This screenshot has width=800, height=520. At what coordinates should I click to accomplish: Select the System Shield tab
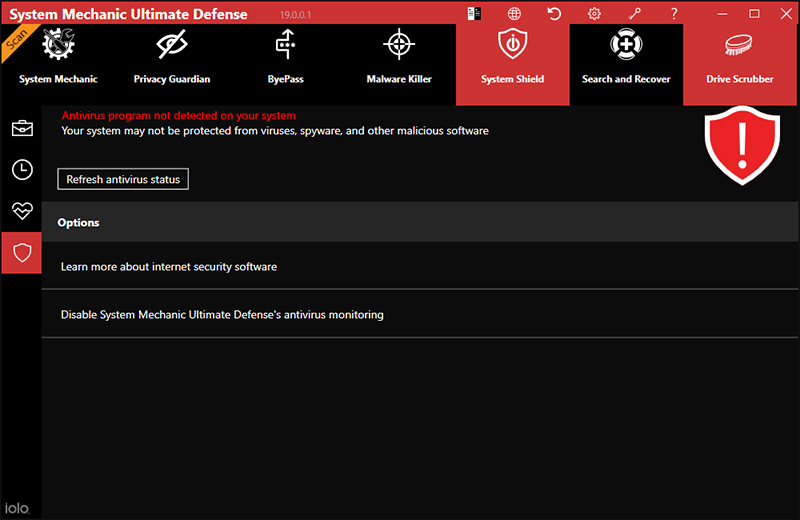click(513, 64)
